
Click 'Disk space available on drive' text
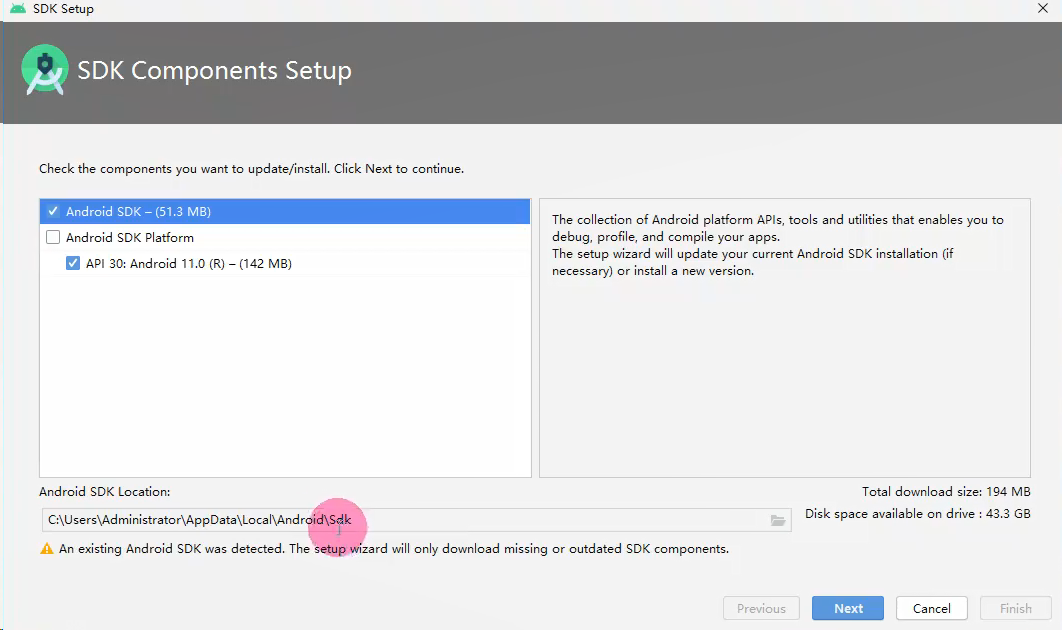tap(917, 514)
